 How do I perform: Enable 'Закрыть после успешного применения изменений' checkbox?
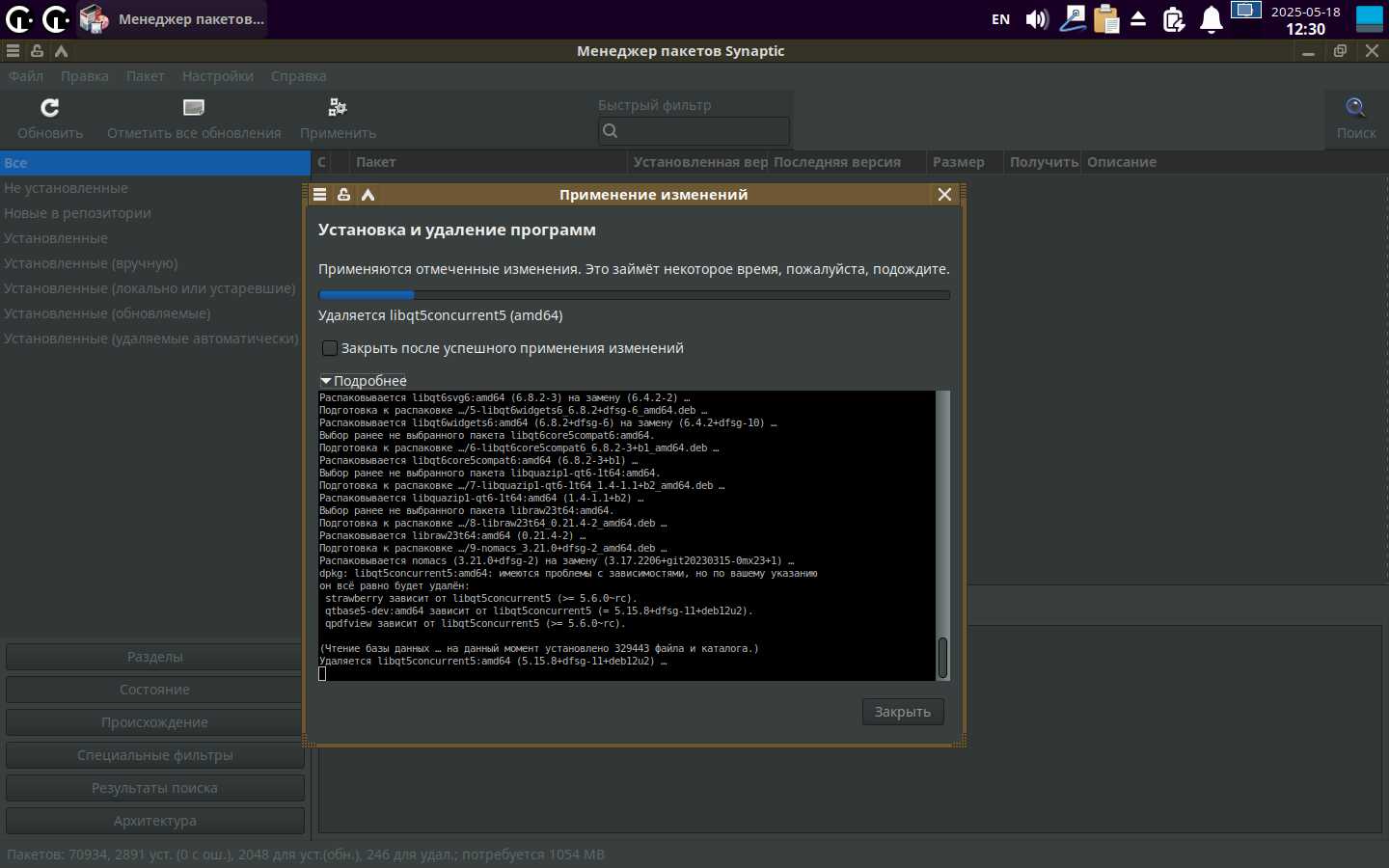330,348
